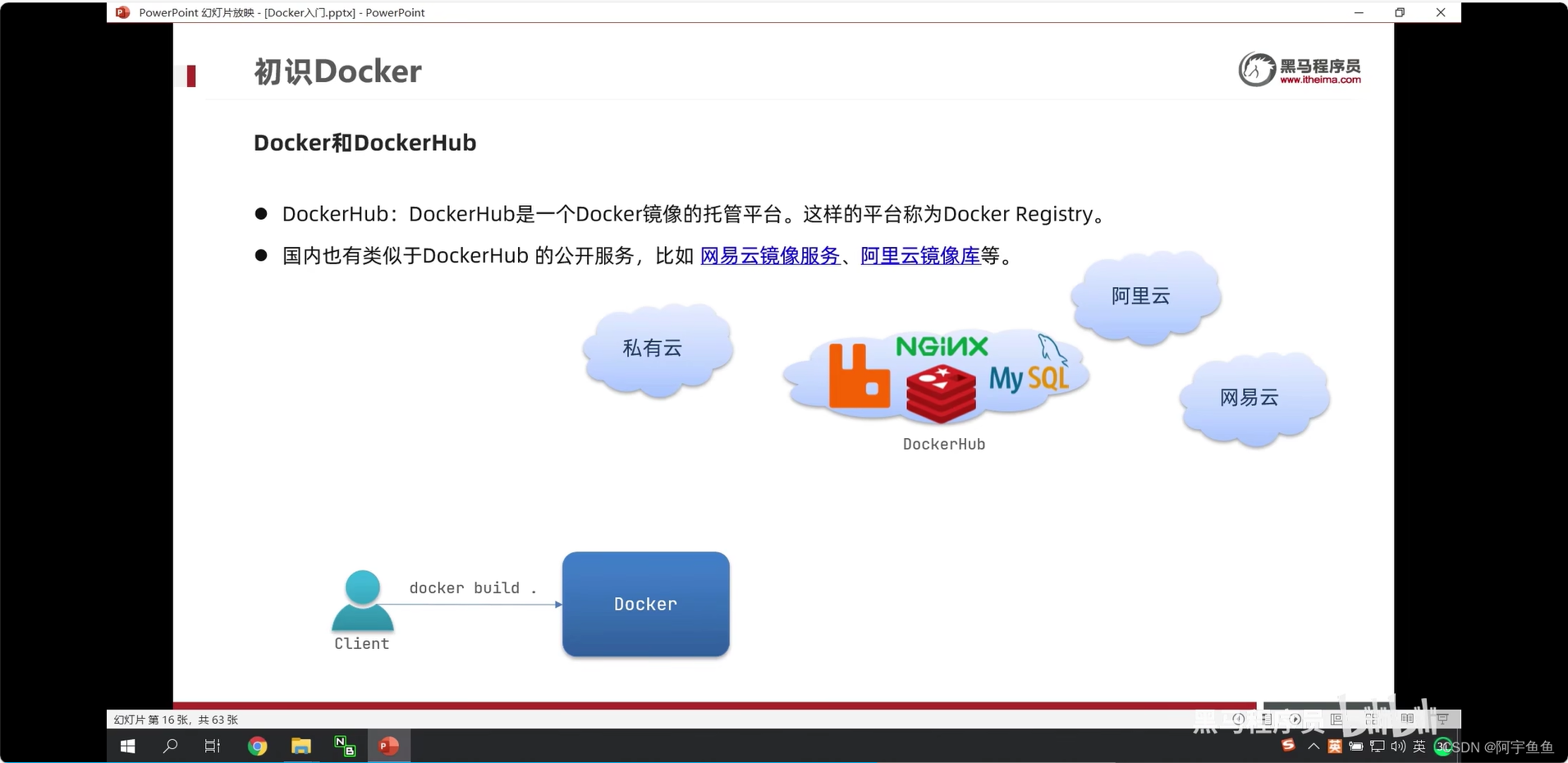Advance to next slide using status bar arrow
This screenshot has width=1568, height=763.
tap(1295, 719)
